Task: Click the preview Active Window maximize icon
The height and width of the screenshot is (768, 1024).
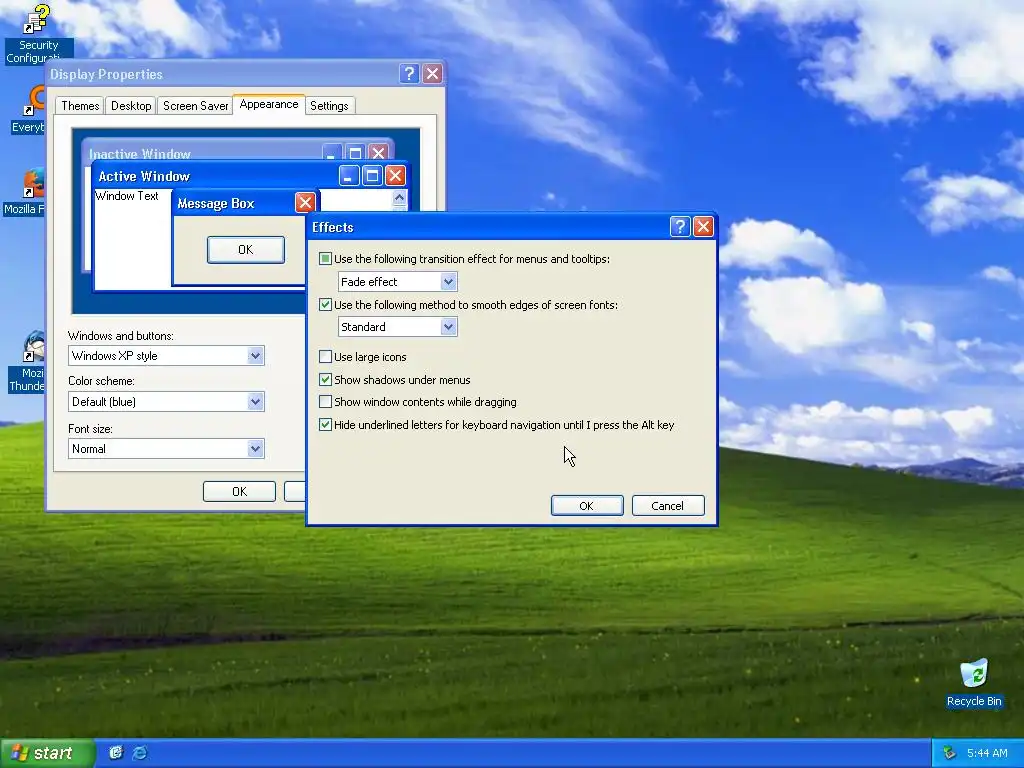Action: click(372, 176)
